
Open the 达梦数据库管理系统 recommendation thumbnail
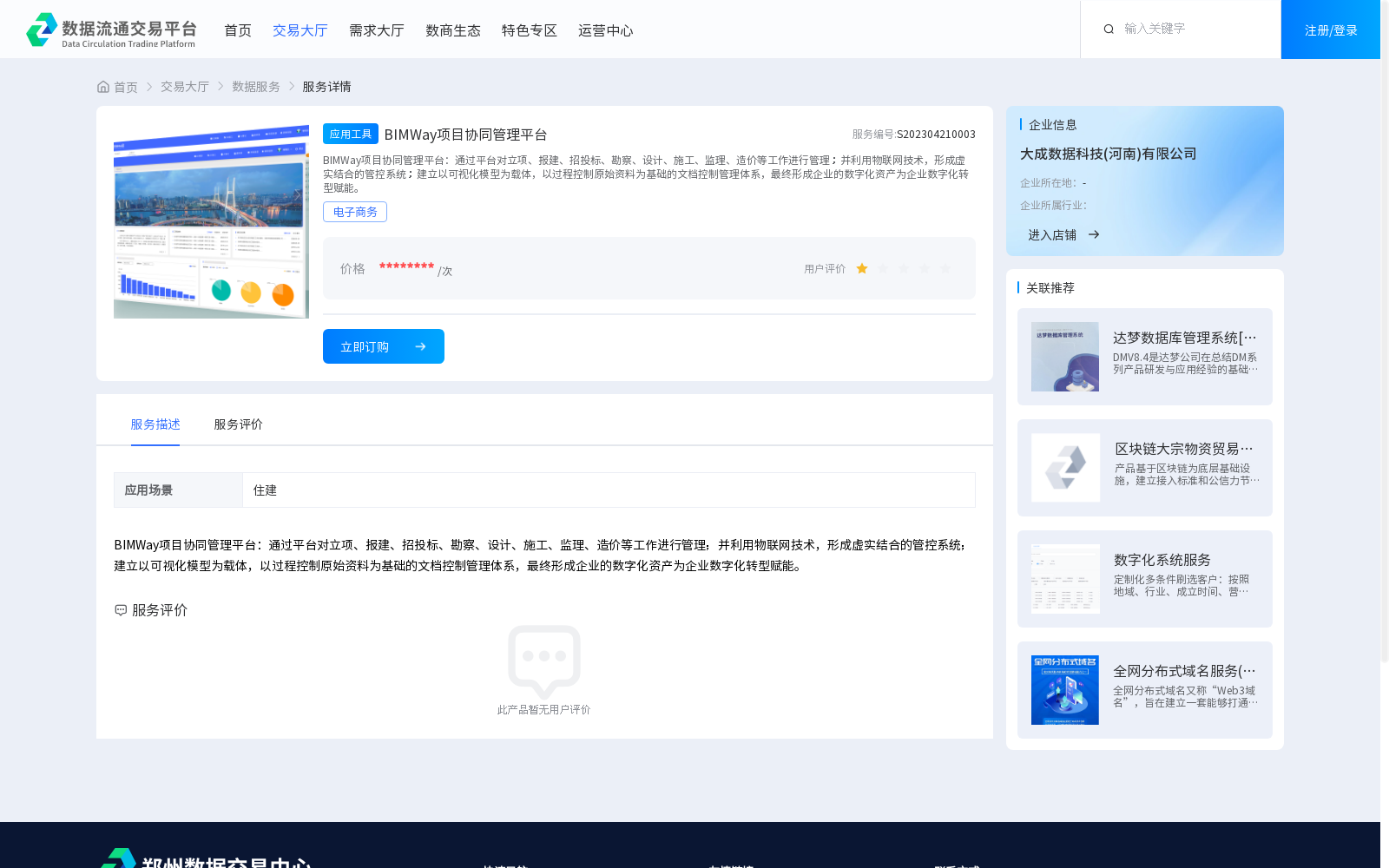point(1065,357)
